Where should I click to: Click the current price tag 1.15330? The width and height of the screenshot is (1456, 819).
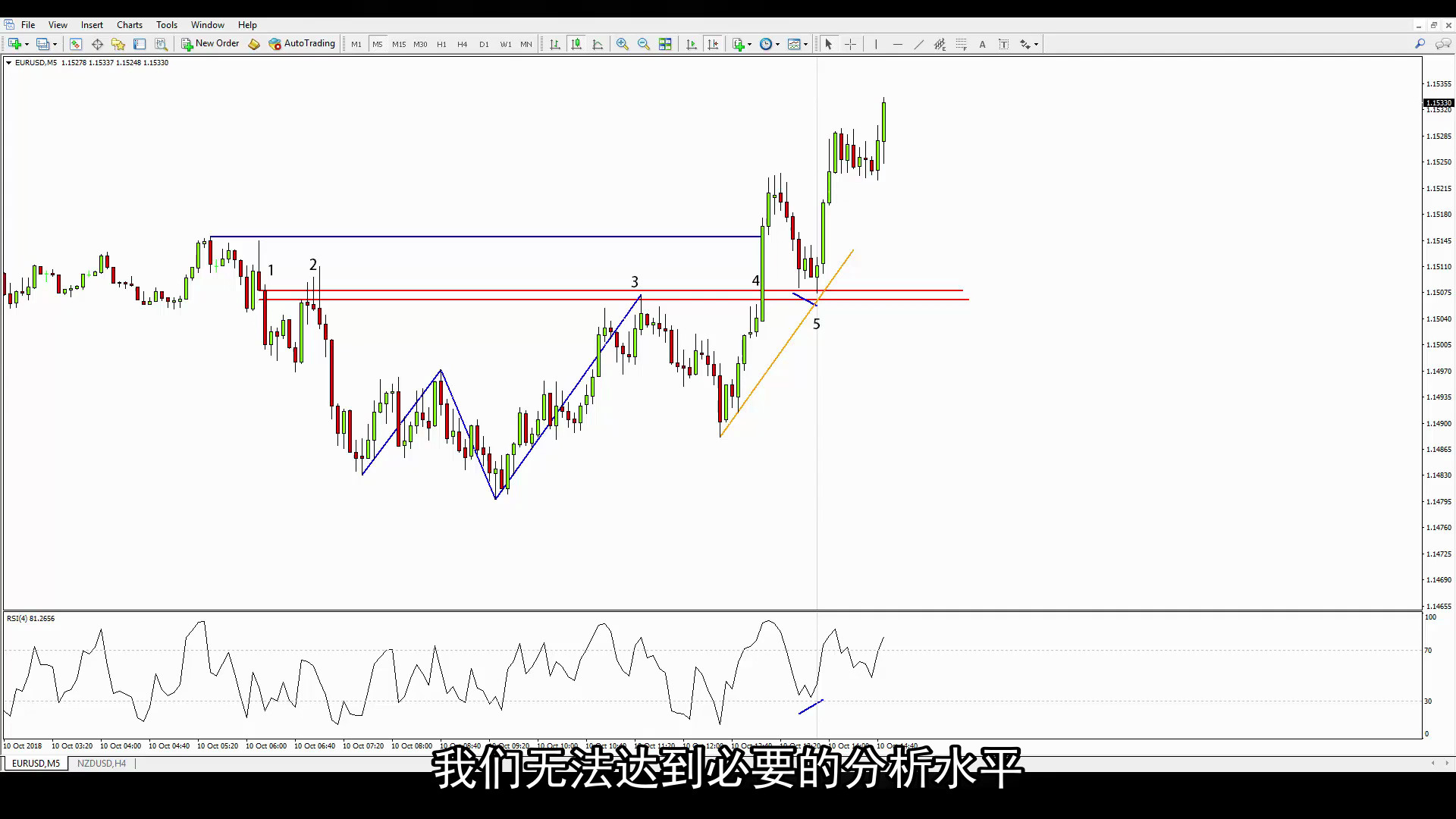click(x=1439, y=102)
